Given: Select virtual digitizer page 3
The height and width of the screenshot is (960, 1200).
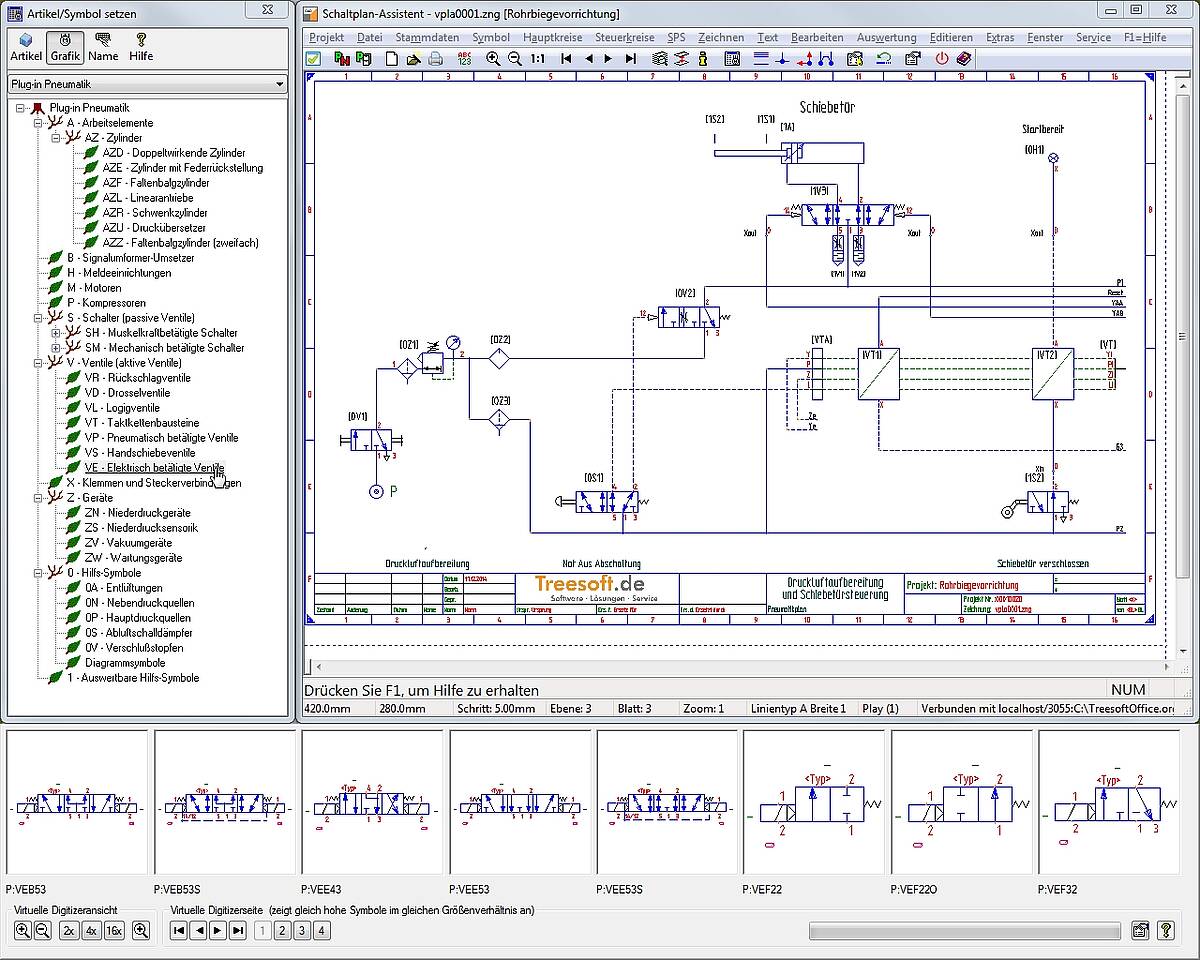Looking at the screenshot, I should click(x=302, y=931).
